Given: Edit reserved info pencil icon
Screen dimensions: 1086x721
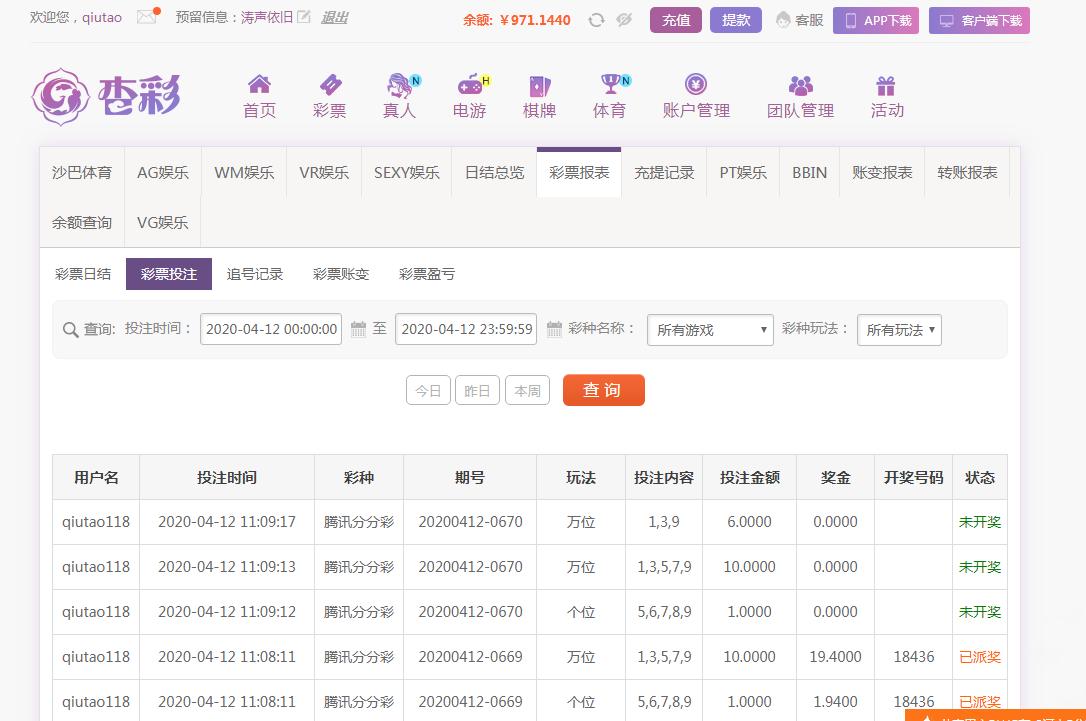Looking at the screenshot, I should (304, 17).
